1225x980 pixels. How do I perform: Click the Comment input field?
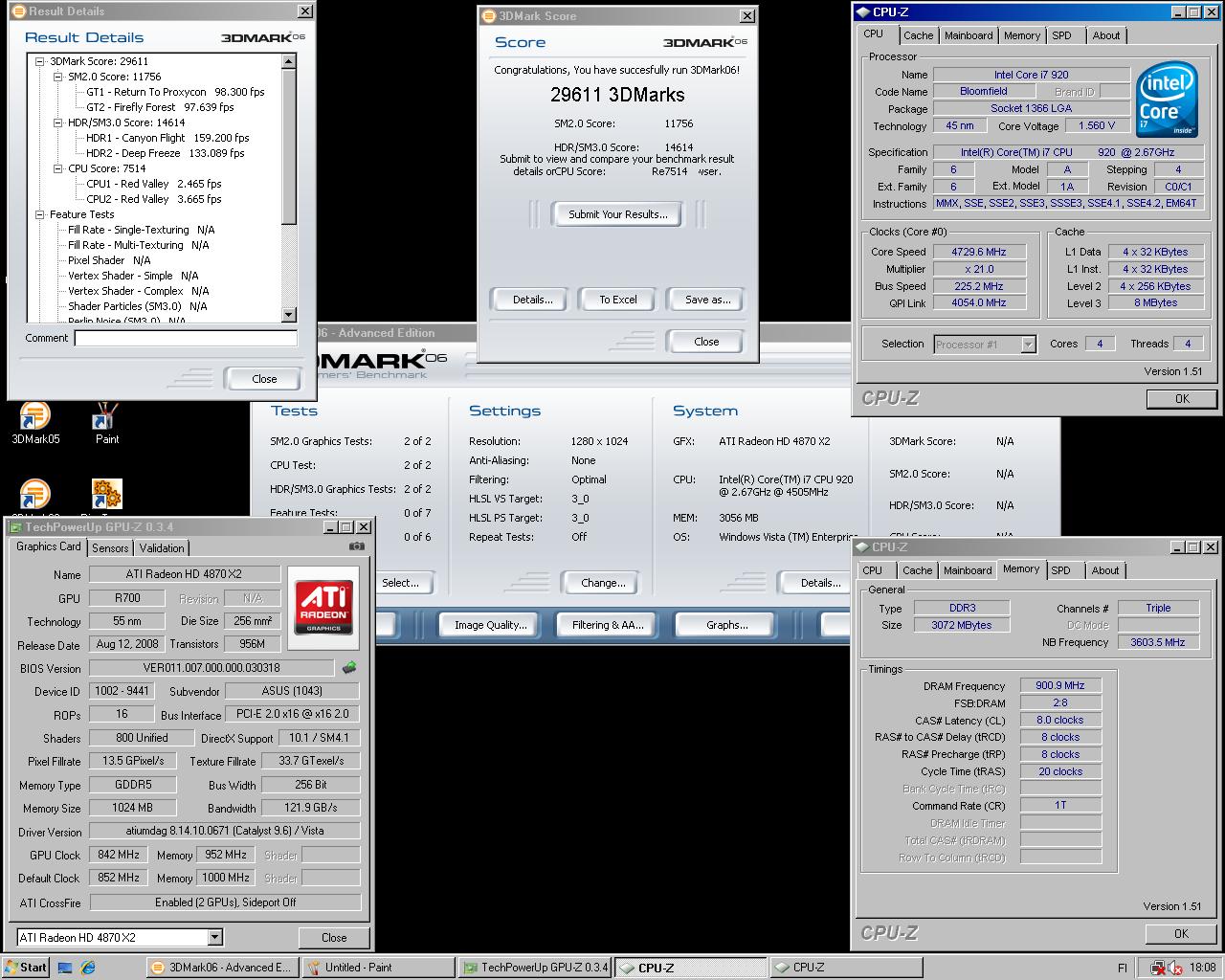tap(187, 338)
